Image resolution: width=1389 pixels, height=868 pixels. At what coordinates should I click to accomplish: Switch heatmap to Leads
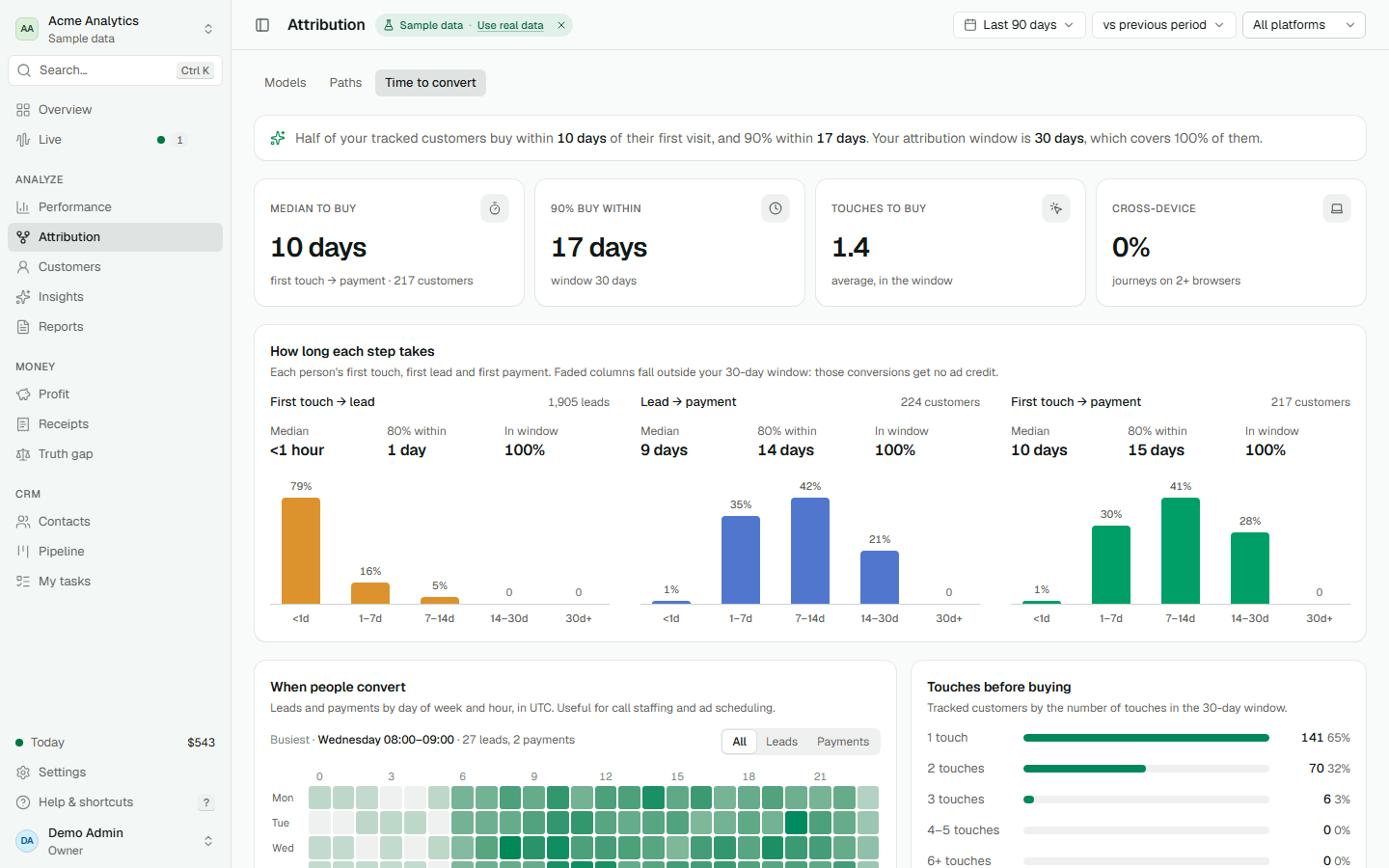pyautogui.click(x=781, y=742)
